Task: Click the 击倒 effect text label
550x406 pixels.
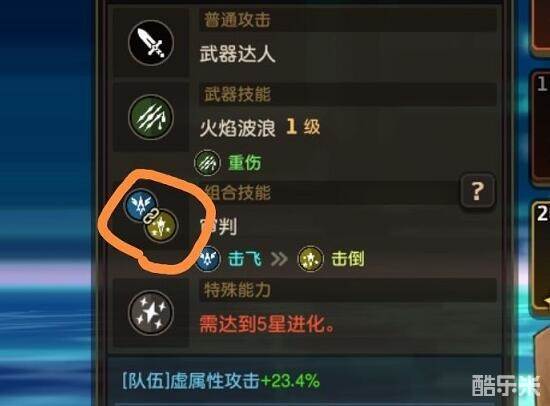Action: [348, 259]
